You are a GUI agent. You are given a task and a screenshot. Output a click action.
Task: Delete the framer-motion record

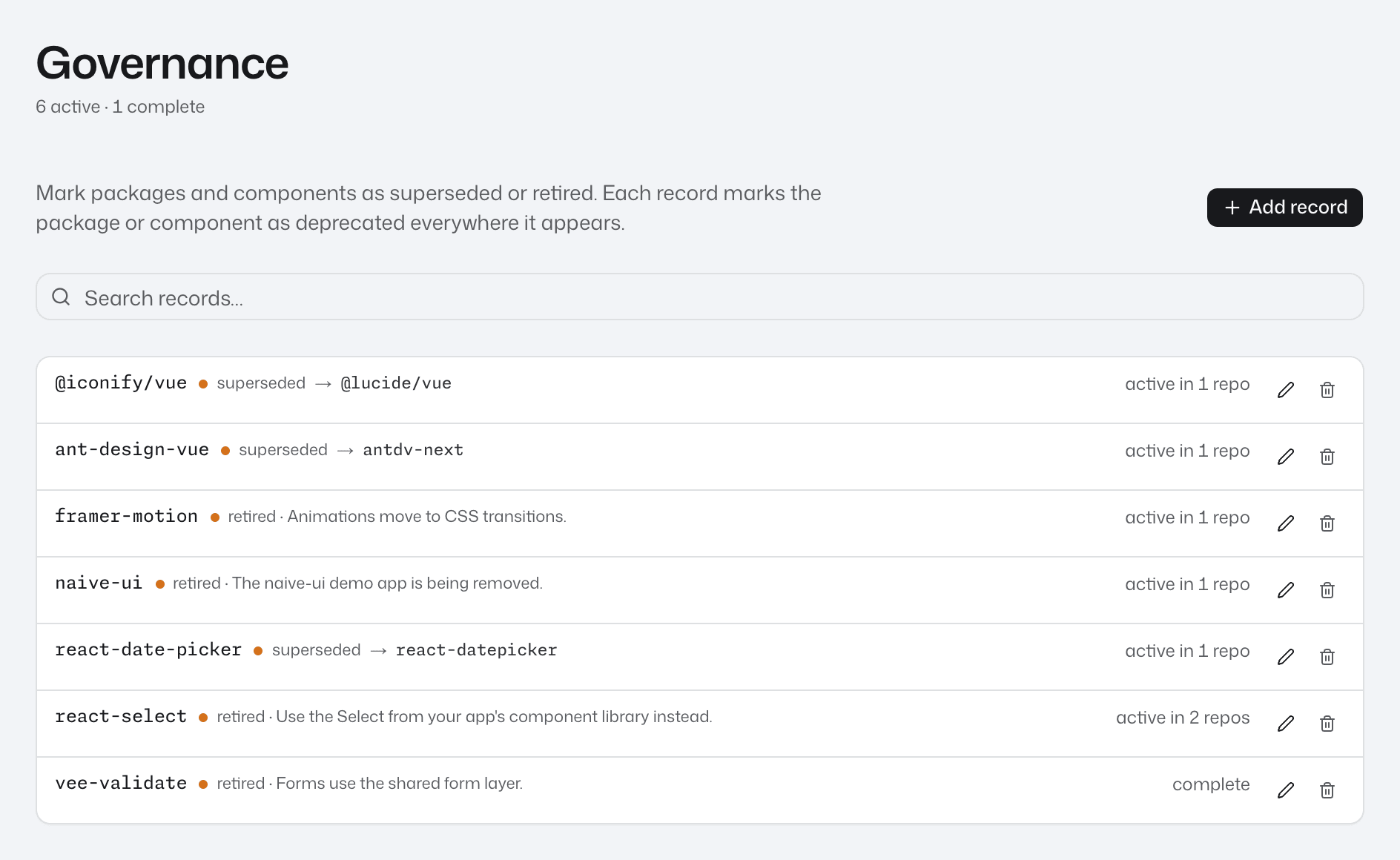pos(1327,523)
